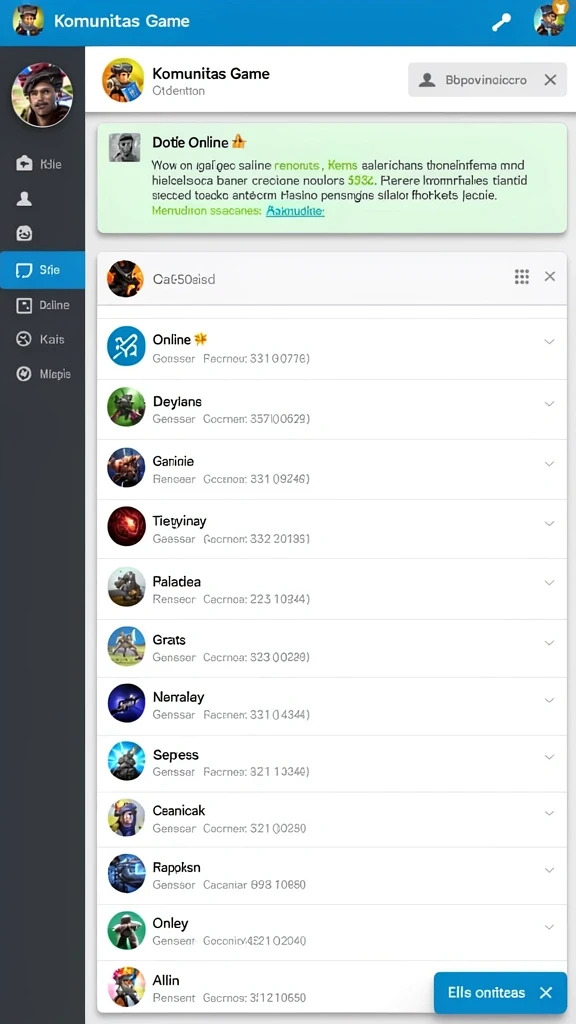Select the Paladea list entry name

coord(176,581)
